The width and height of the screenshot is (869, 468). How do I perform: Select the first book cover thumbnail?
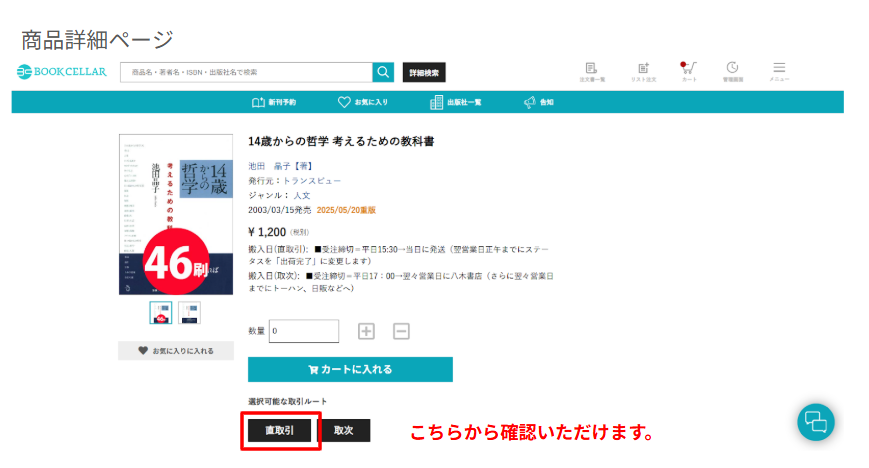161,312
